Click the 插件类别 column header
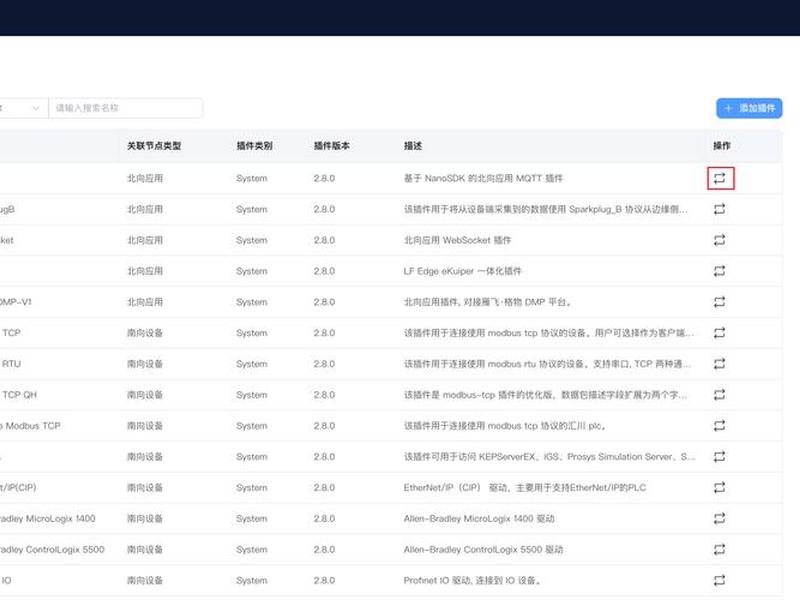The height and width of the screenshot is (600, 800). point(254,146)
